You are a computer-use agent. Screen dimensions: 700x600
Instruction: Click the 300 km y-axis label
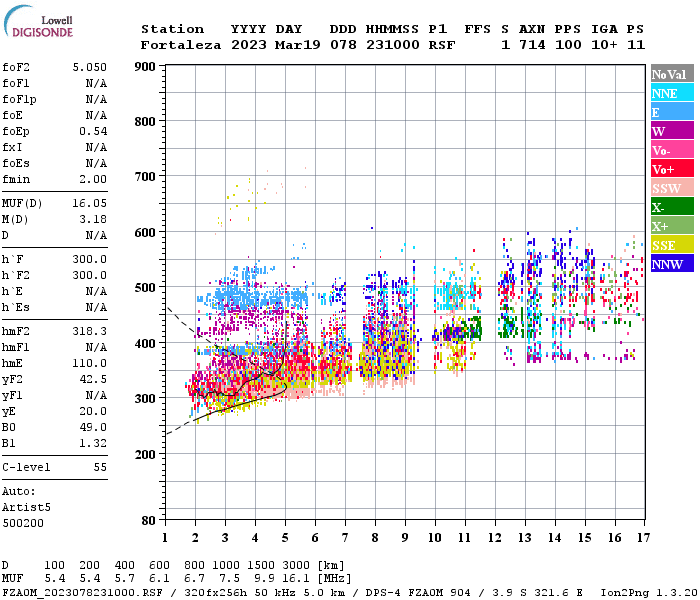tap(145, 399)
